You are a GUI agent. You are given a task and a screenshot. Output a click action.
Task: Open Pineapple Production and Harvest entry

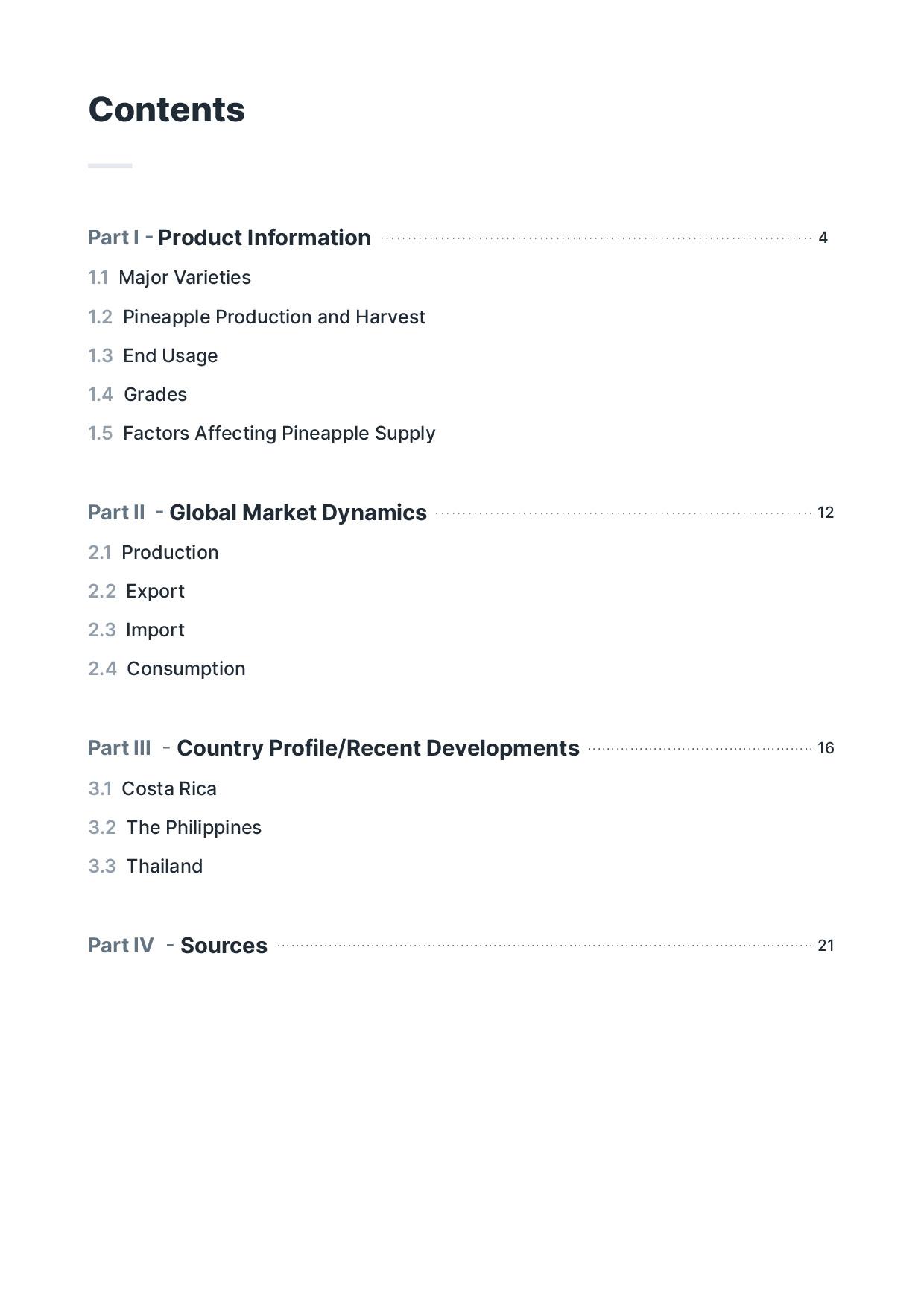(x=273, y=317)
